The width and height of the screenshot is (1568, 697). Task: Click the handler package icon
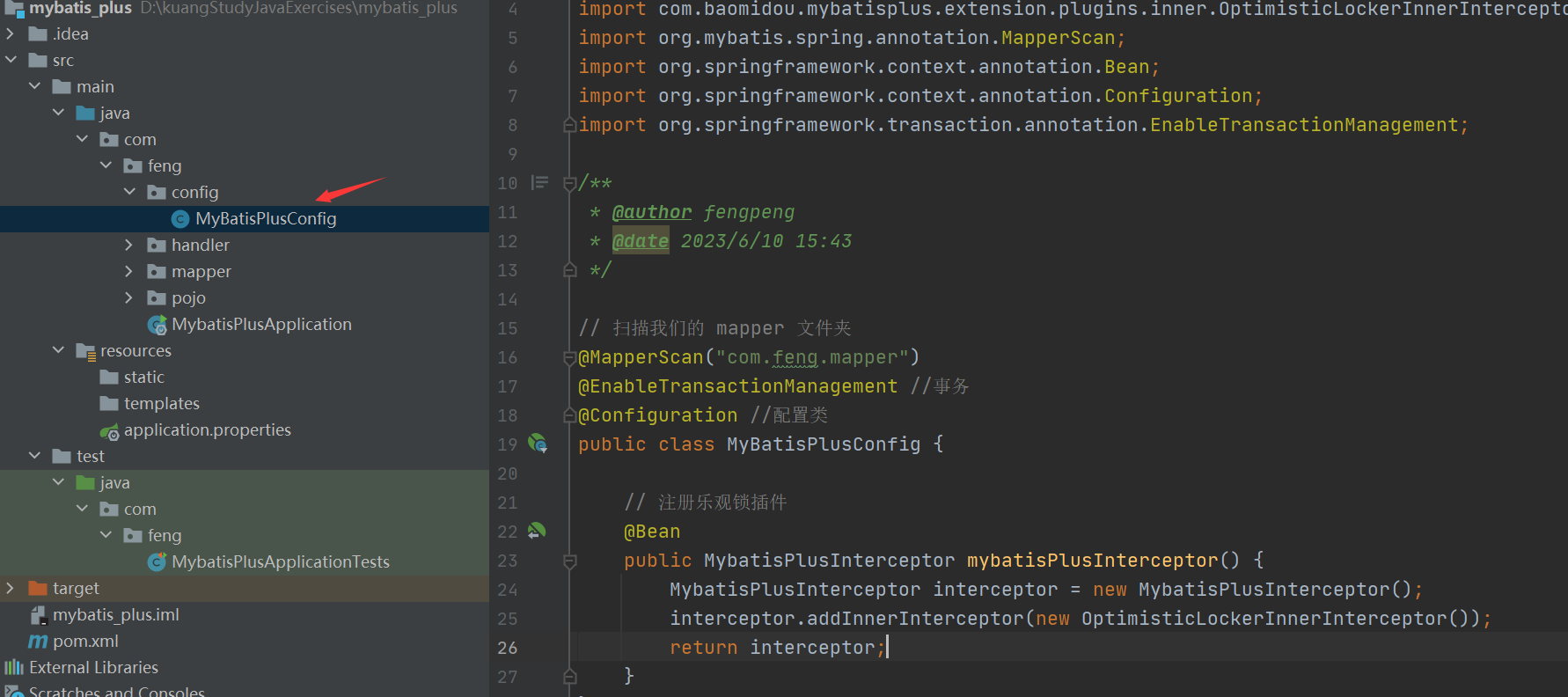pos(157,246)
